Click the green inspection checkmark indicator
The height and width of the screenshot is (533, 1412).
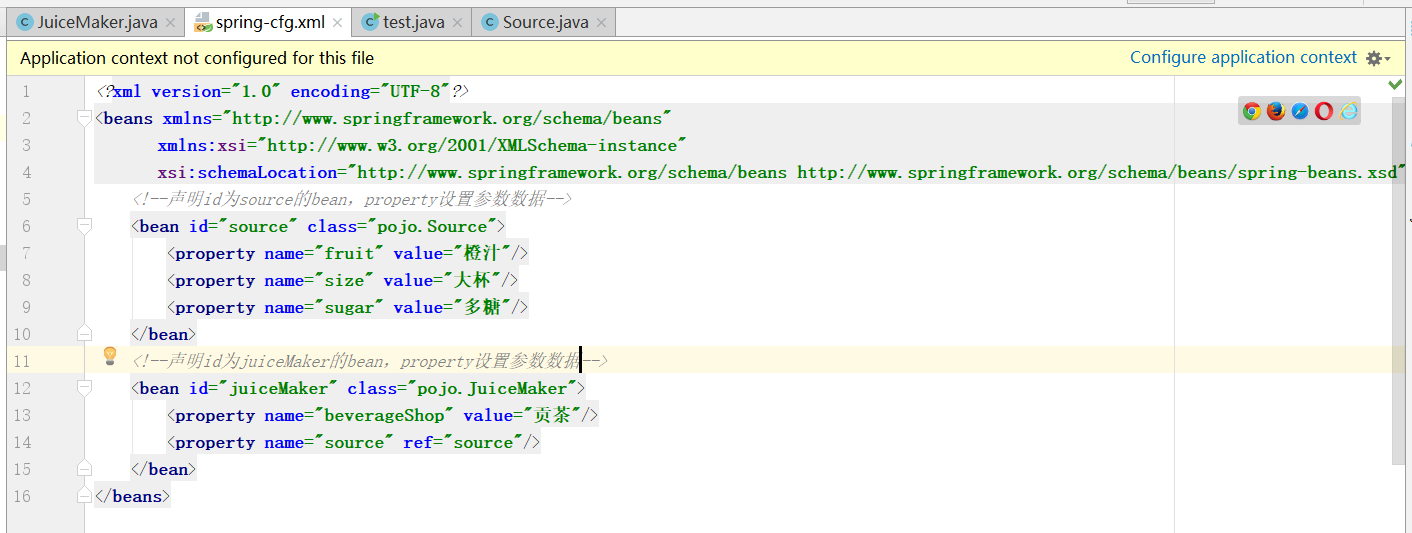pyautogui.click(x=1395, y=86)
